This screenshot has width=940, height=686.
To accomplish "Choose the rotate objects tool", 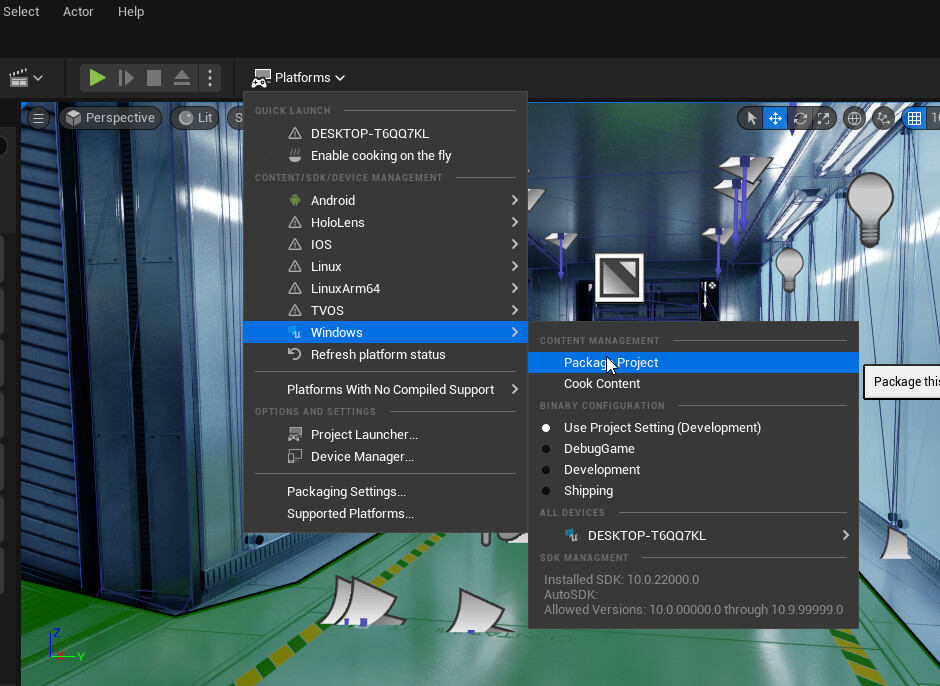I will tap(799, 118).
